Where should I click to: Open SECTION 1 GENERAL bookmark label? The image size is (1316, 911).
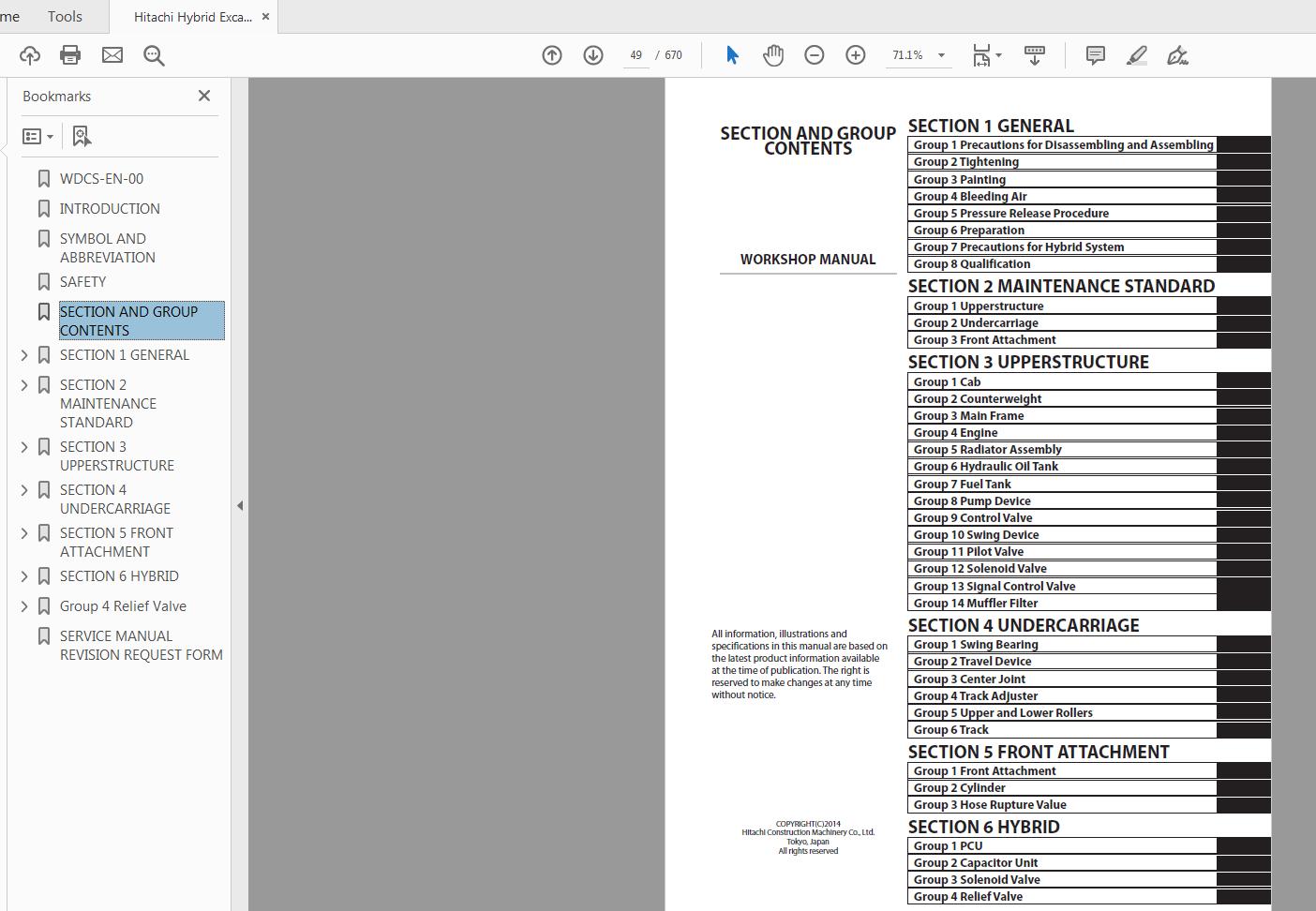coord(125,355)
